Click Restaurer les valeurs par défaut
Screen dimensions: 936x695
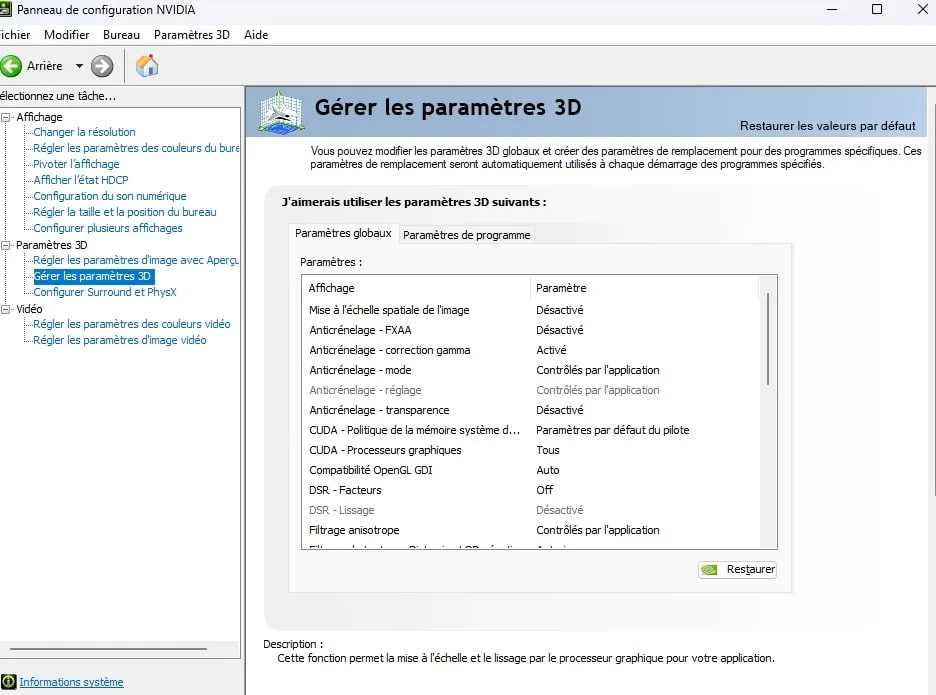pyautogui.click(x=827, y=126)
